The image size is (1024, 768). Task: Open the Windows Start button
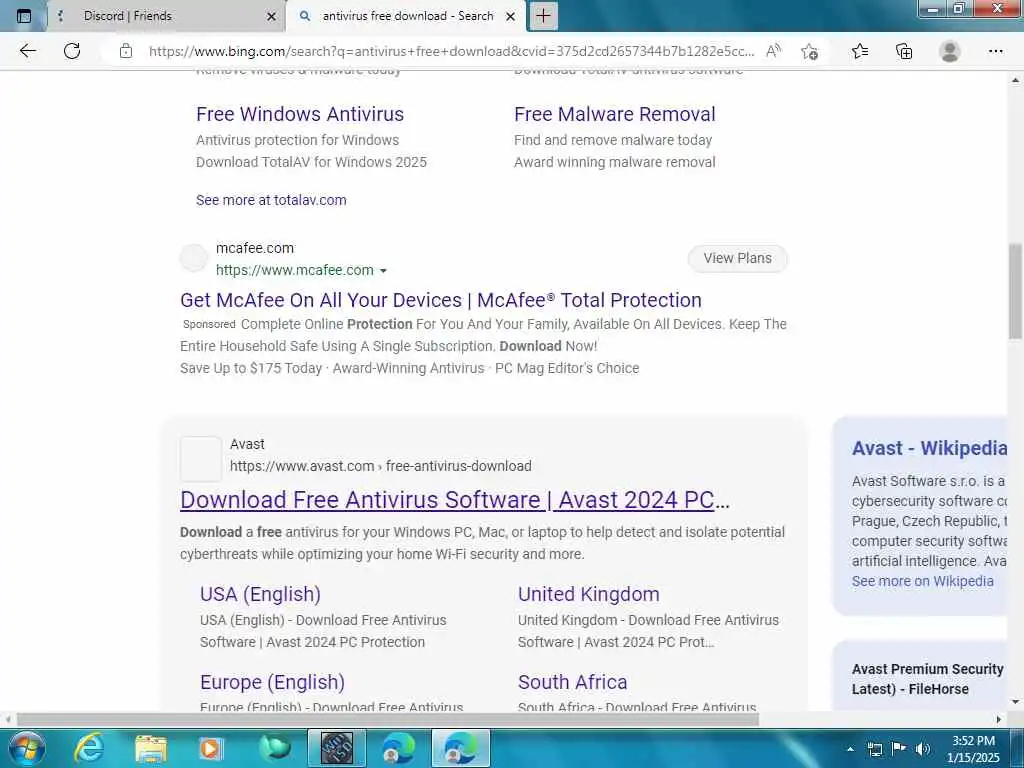[x=26, y=748]
